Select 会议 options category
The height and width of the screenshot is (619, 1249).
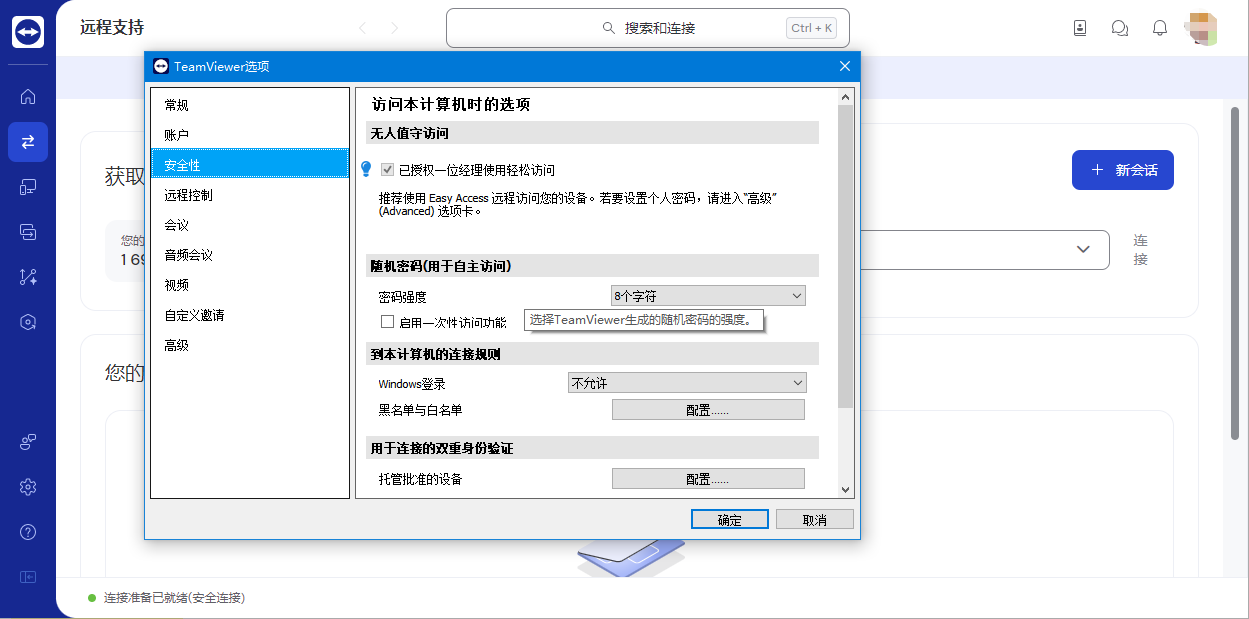[250, 225]
